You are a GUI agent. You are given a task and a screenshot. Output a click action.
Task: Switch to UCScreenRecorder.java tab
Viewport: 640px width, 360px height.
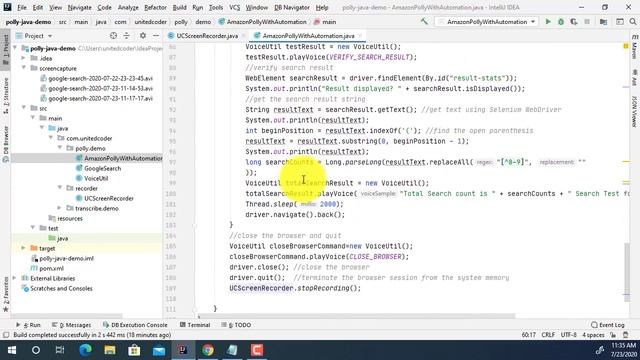(207, 36)
